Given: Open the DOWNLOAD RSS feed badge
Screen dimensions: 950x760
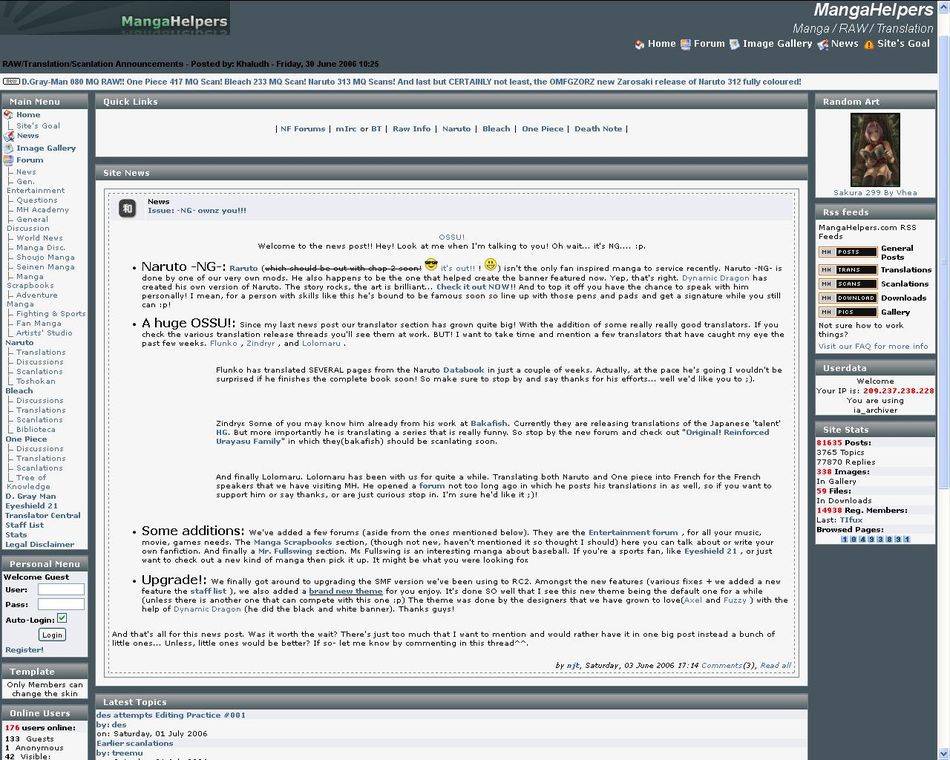Looking at the screenshot, I should coord(848,298).
